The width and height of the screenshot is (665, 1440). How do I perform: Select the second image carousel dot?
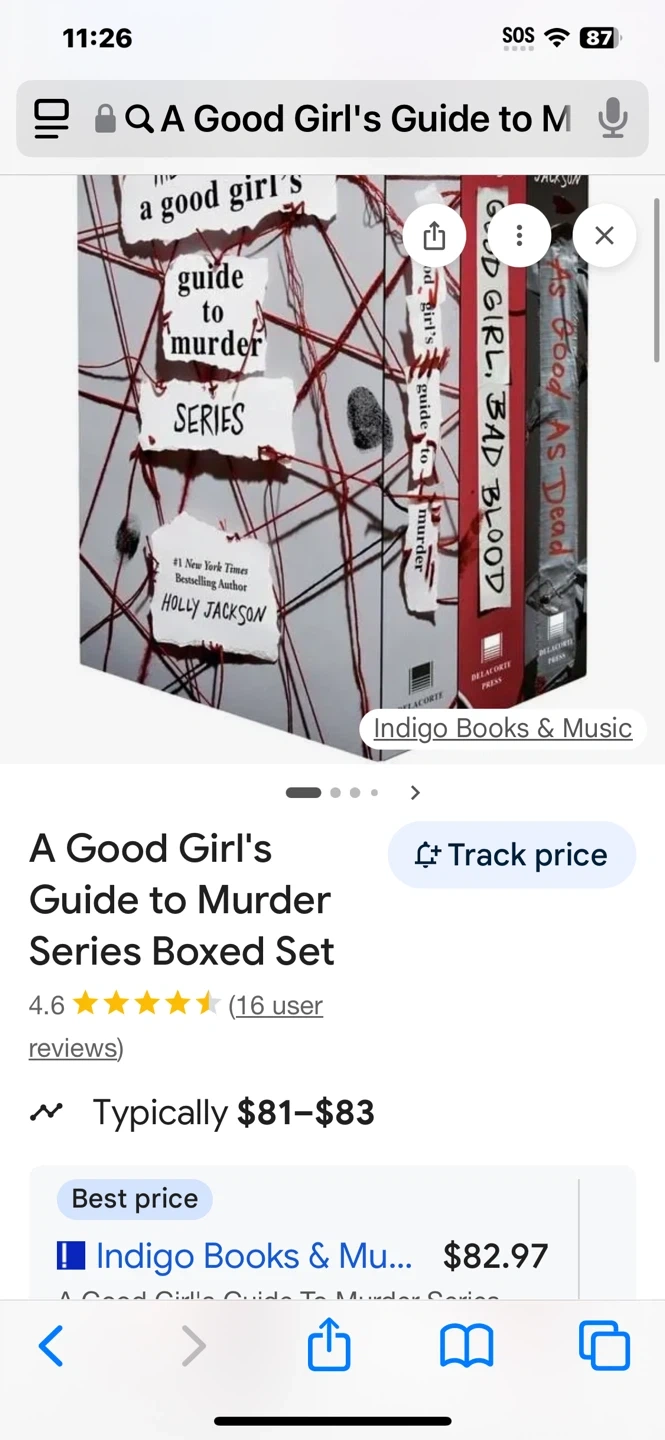tap(335, 793)
